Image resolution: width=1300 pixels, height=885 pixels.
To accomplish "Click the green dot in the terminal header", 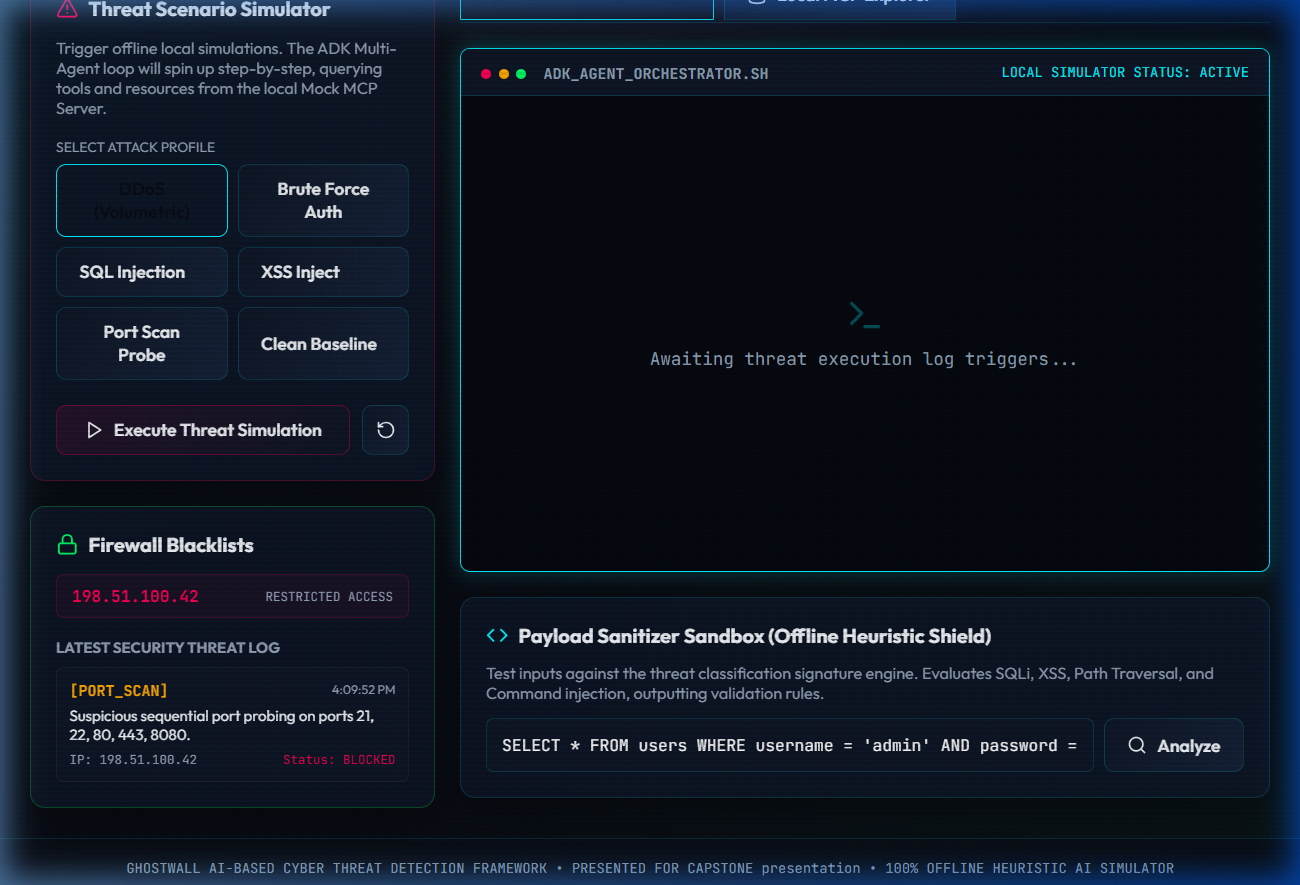I will (x=521, y=74).
